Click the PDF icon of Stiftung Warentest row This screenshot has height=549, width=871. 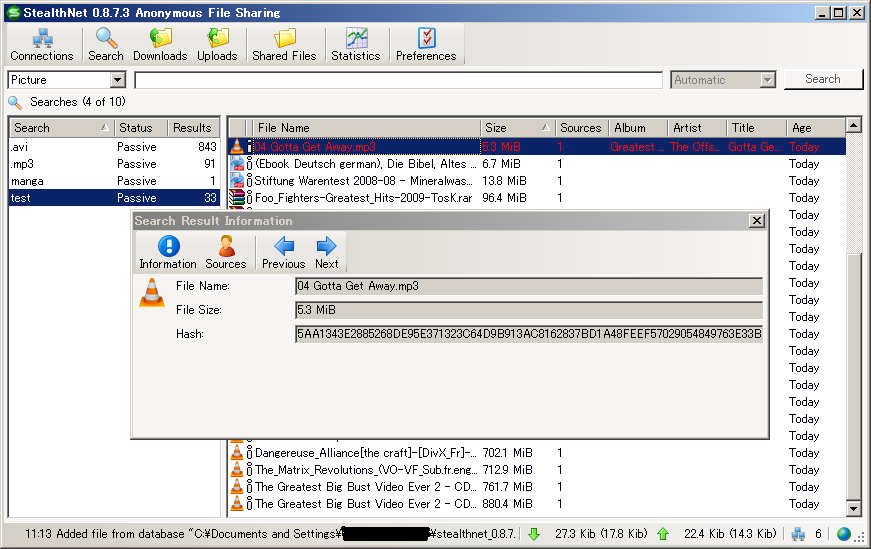click(x=237, y=181)
